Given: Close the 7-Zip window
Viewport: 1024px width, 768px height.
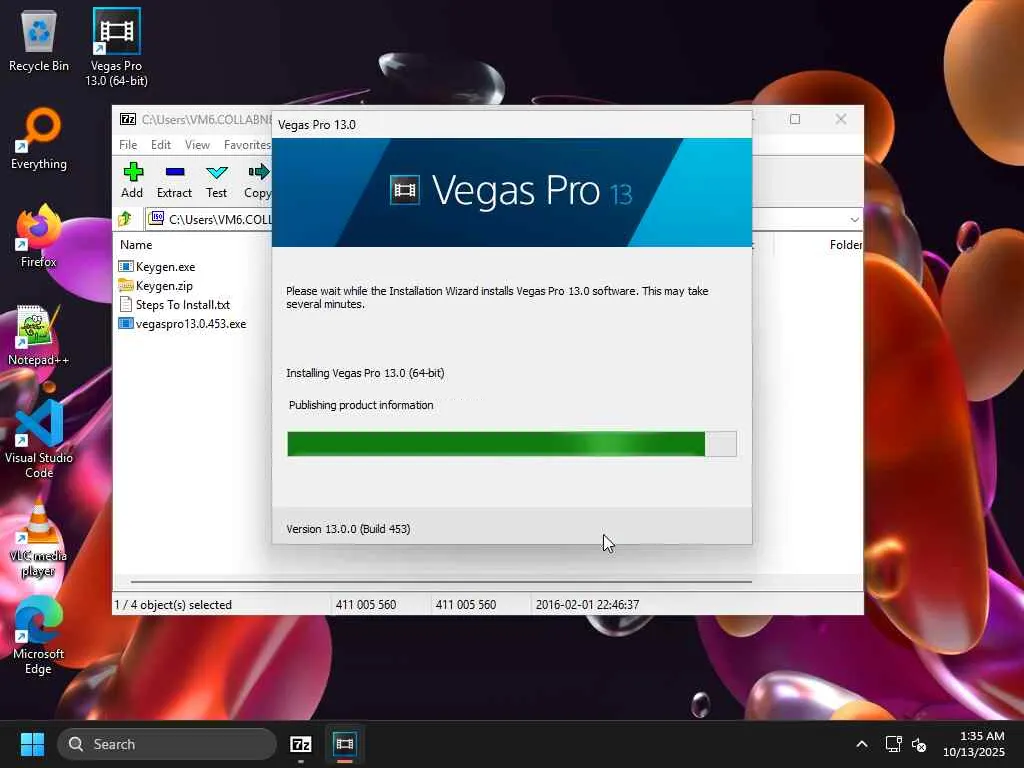Looking at the screenshot, I should tap(840, 119).
